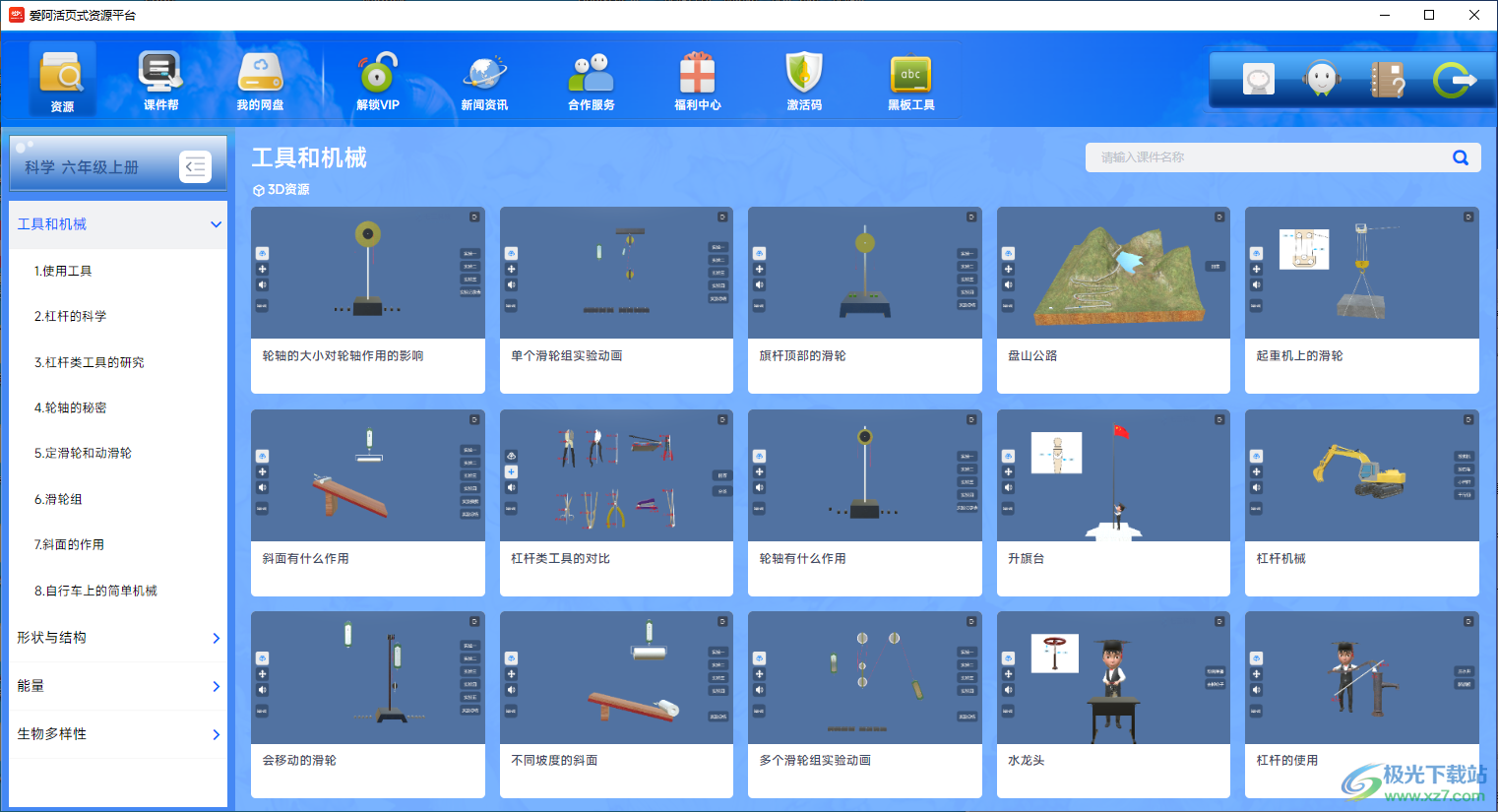Select lesson 6.滑轮组
The image size is (1498, 812).
click(x=58, y=499)
